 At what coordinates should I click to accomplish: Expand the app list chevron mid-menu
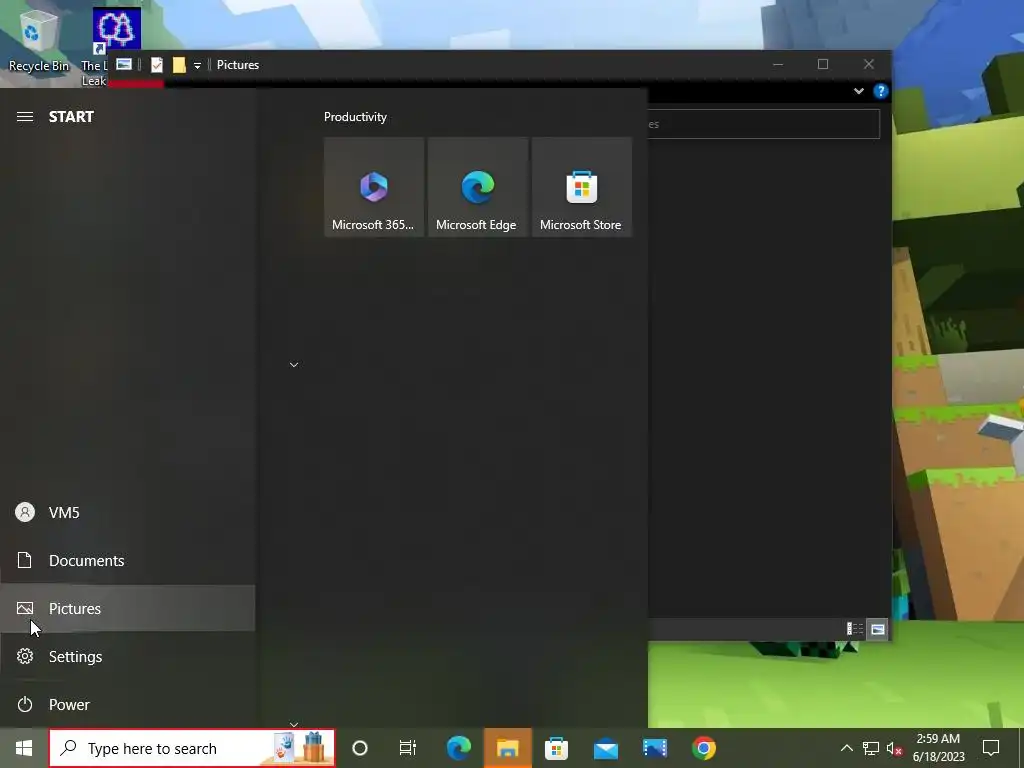pos(294,364)
